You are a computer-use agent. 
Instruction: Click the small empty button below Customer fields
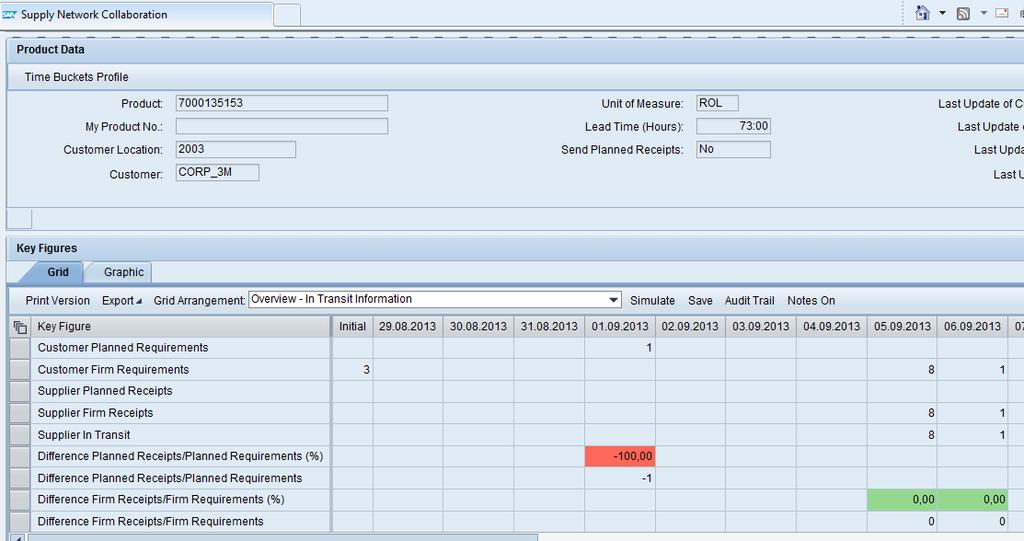pos(20,219)
